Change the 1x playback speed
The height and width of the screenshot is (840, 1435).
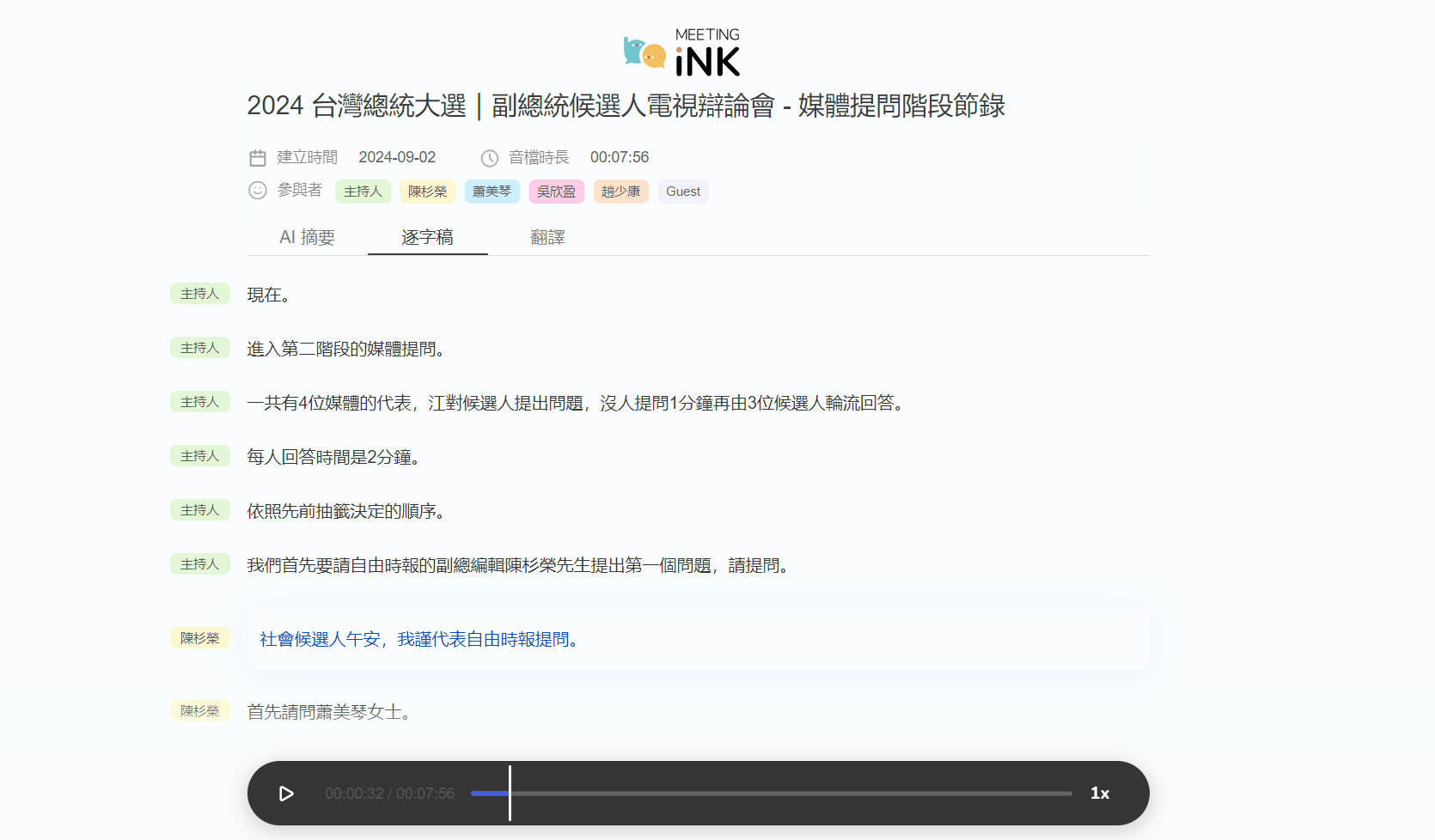tap(1099, 794)
